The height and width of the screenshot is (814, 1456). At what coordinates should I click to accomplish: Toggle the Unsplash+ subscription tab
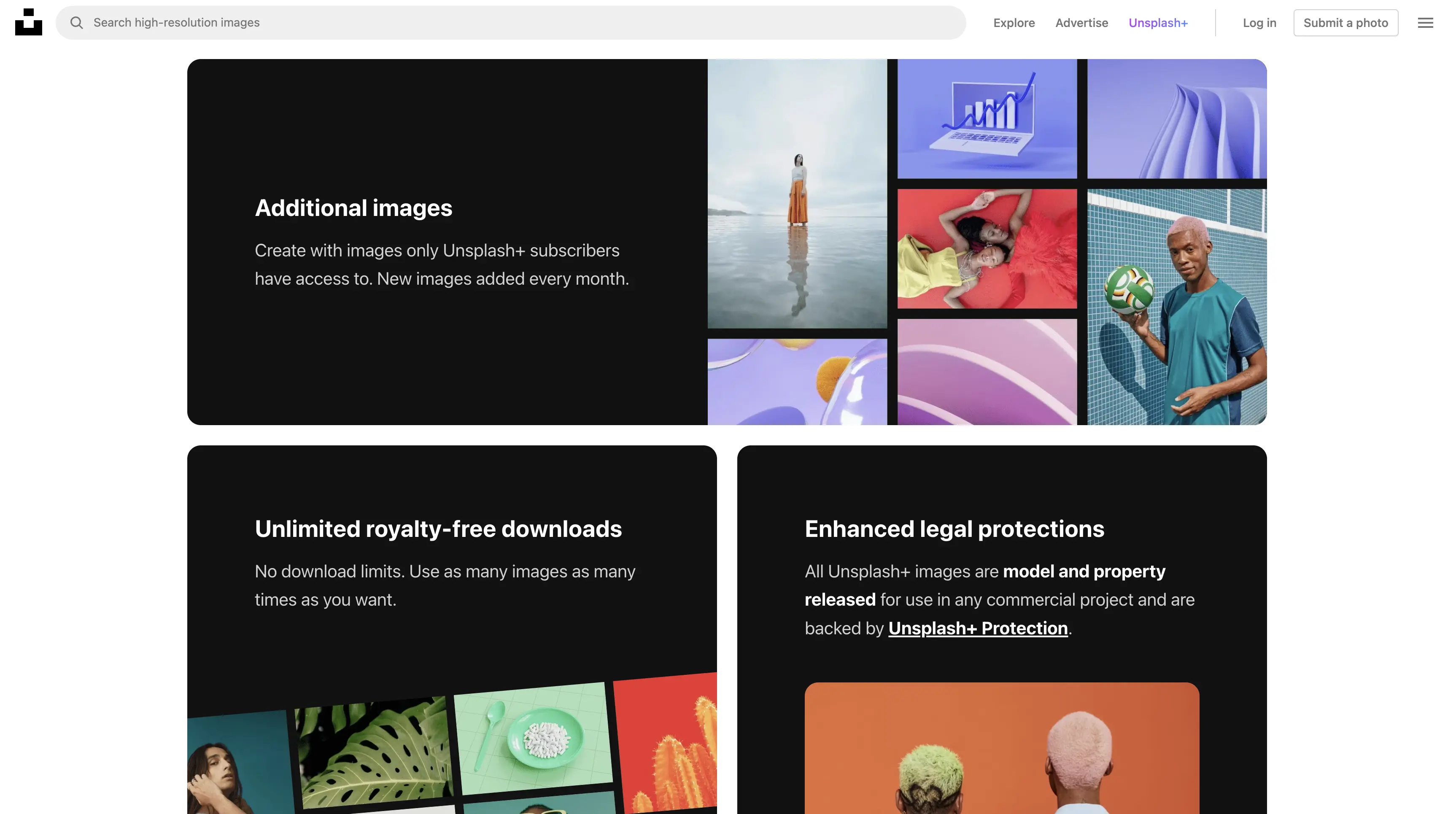point(1158,22)
